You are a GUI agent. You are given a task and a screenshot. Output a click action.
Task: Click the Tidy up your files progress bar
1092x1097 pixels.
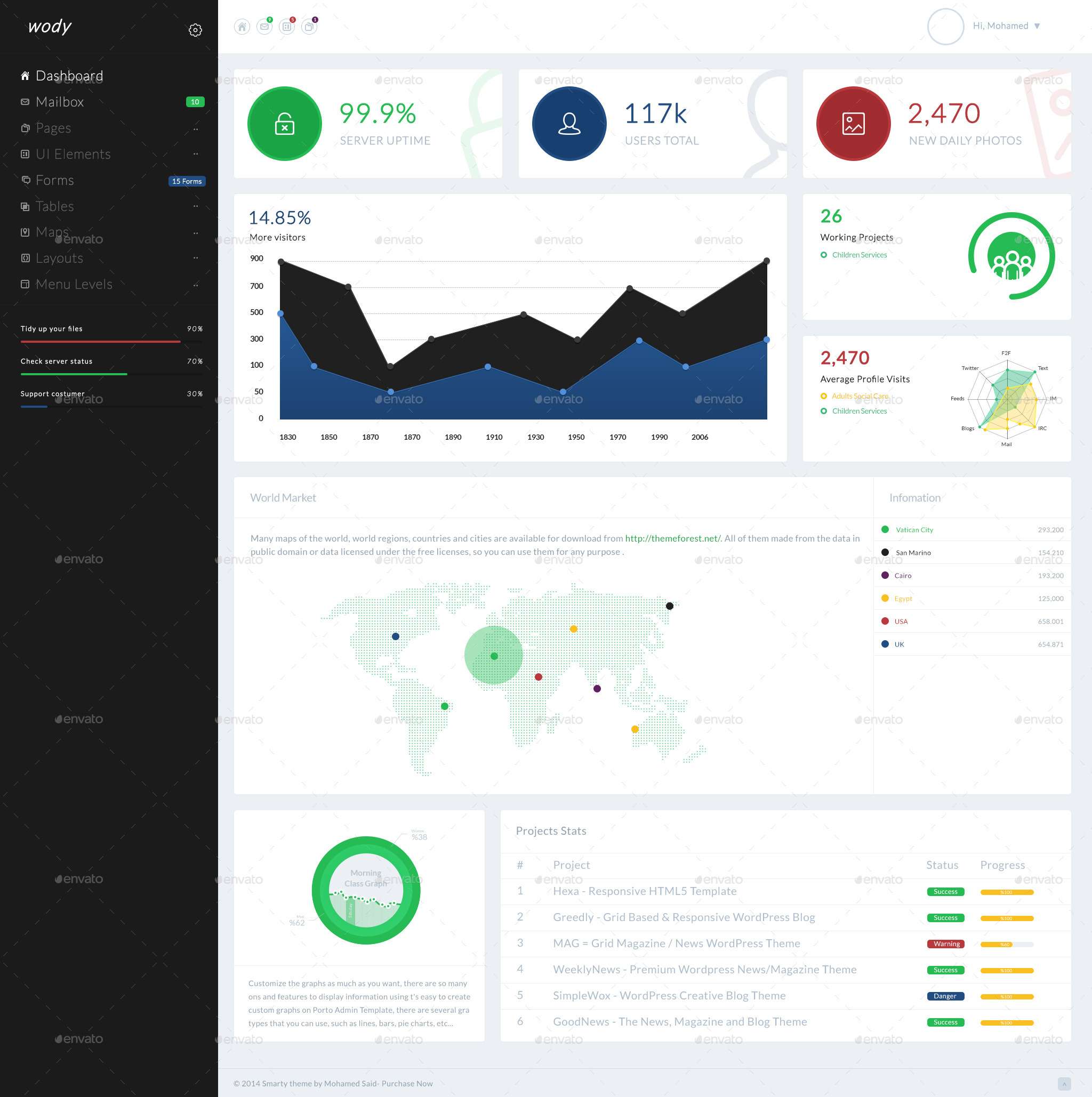coord(101,342)
